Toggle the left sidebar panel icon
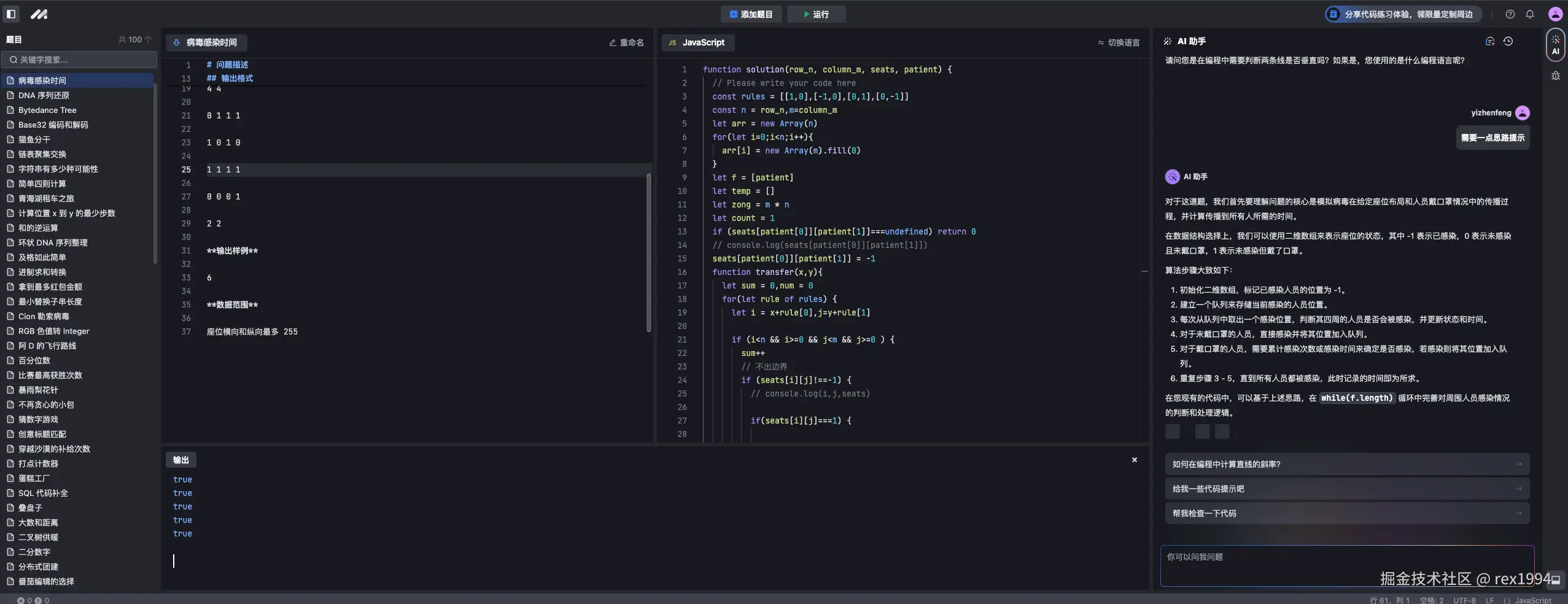Viewport: 1568px width, 604px height. [x=11, y=14]
